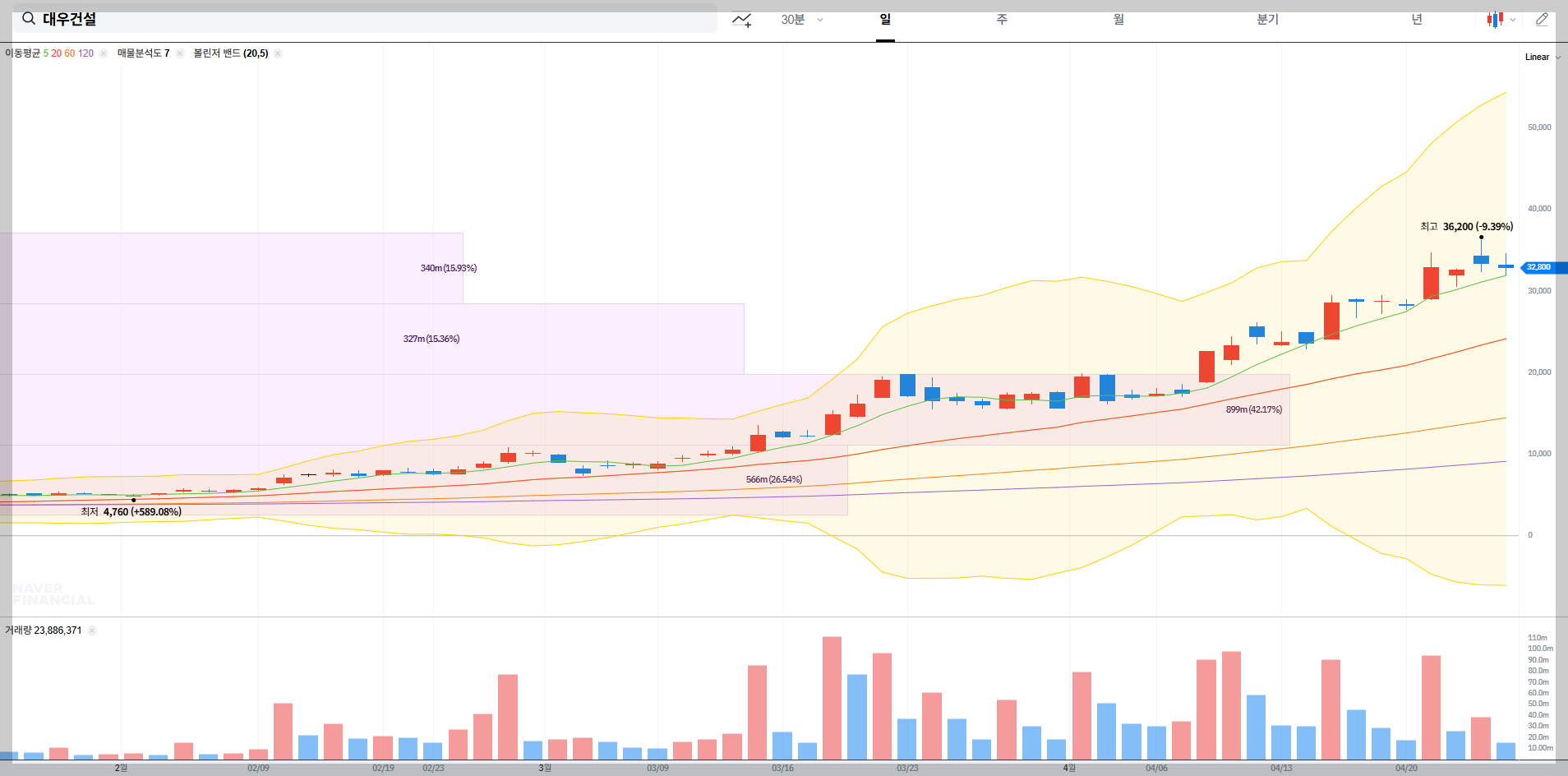Click the 899m (42.17%) volume profile label
The width and height of the screenshot is (1568, 776).
[1254, 409]
